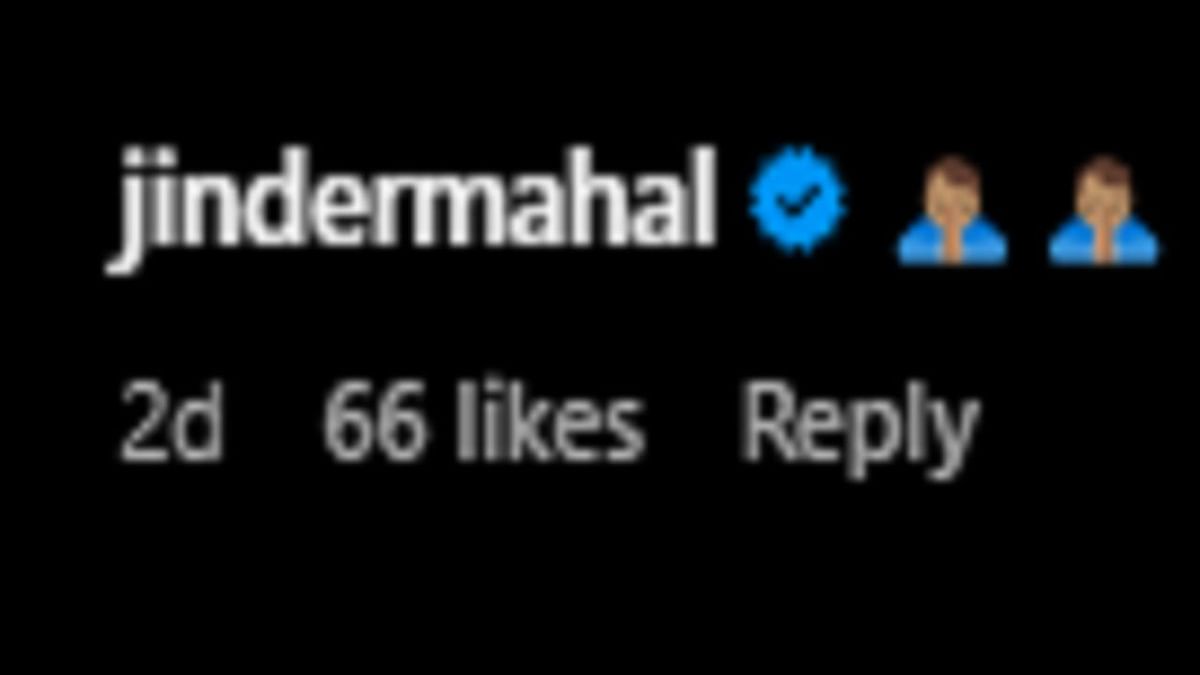
Task: Tap the left emoji with hand on face
Action: click(952, 210)
